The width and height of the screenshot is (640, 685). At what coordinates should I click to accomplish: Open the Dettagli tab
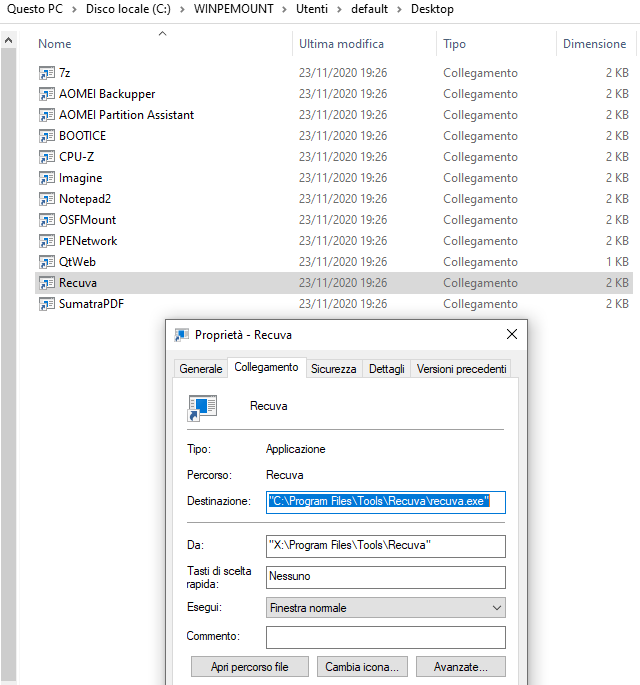coord(387,369)
